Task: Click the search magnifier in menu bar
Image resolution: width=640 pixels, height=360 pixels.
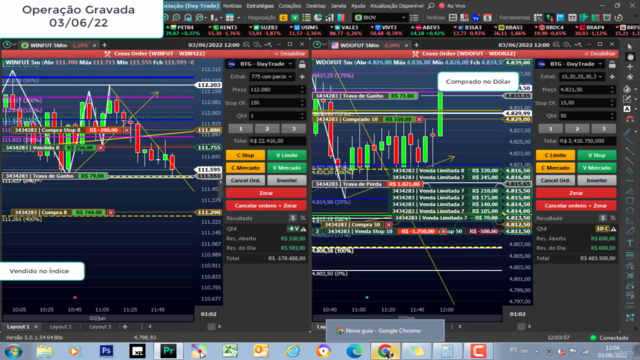Action: pos(431,6)
